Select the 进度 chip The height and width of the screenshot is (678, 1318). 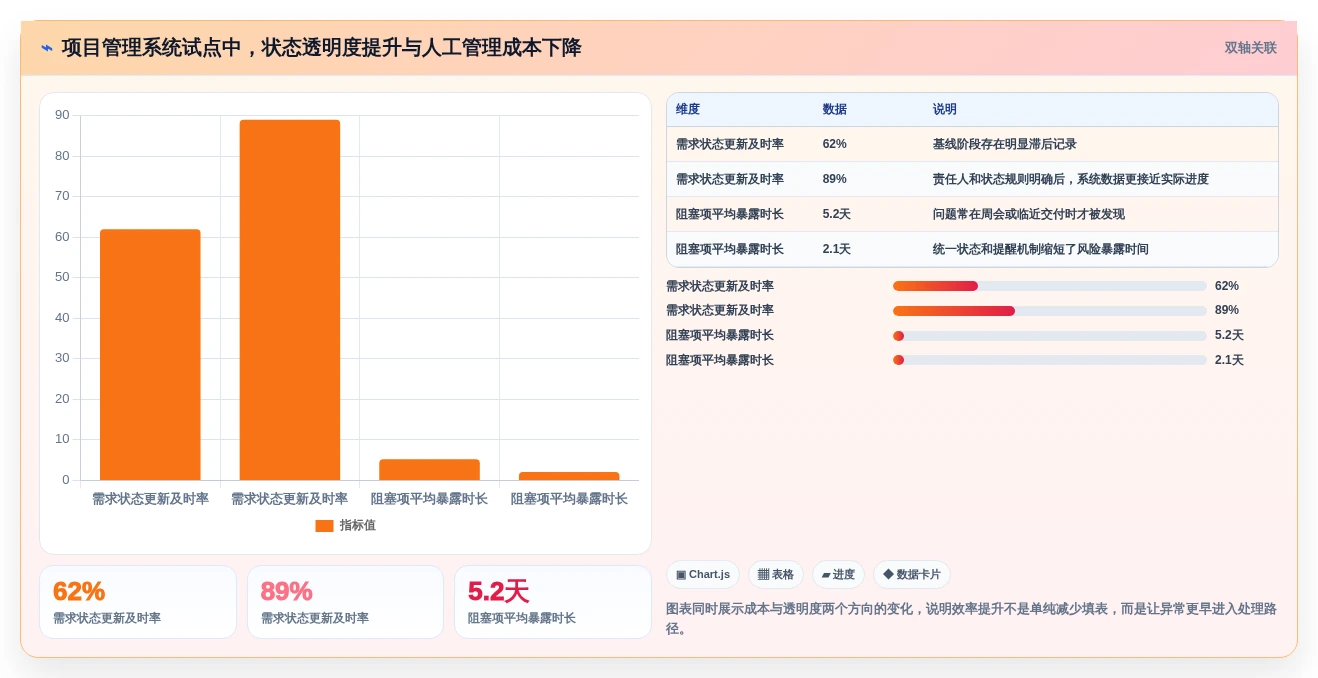[x=838, y=575]
